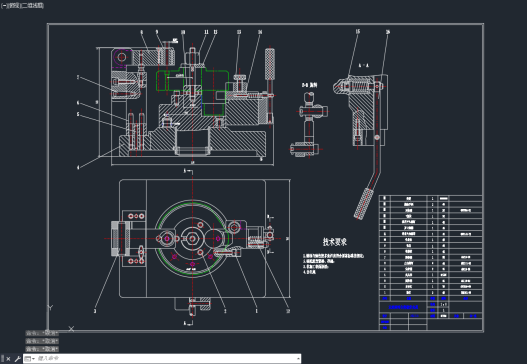
Task: Select the first 取消 command history line
Action: (42, 333)
